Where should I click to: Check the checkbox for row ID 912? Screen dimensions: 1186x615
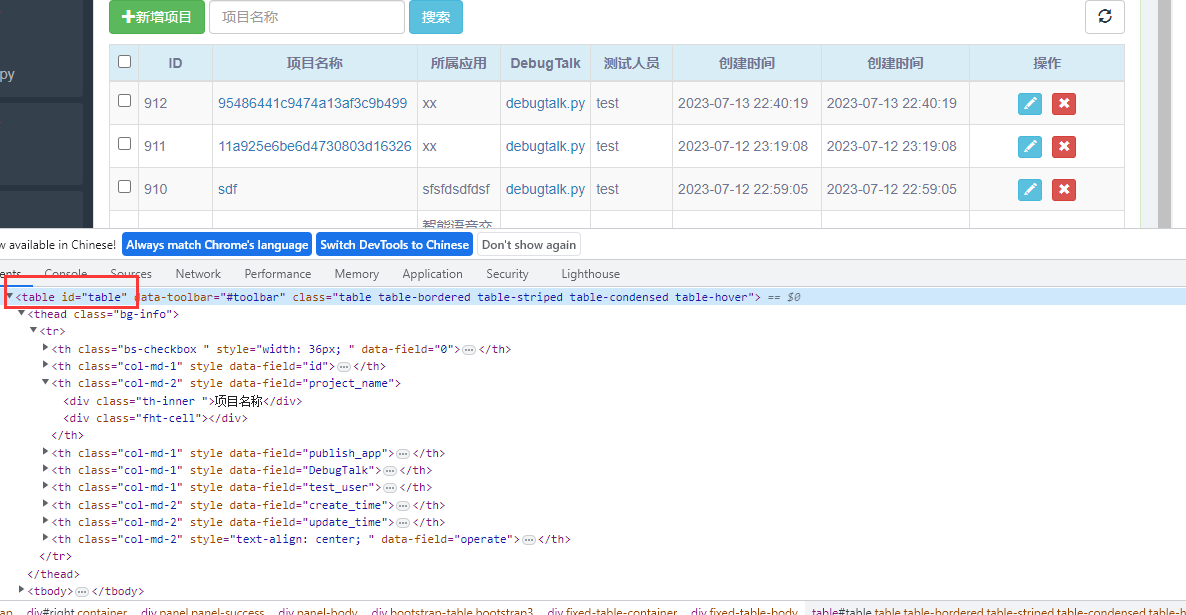tap(124, 100)
